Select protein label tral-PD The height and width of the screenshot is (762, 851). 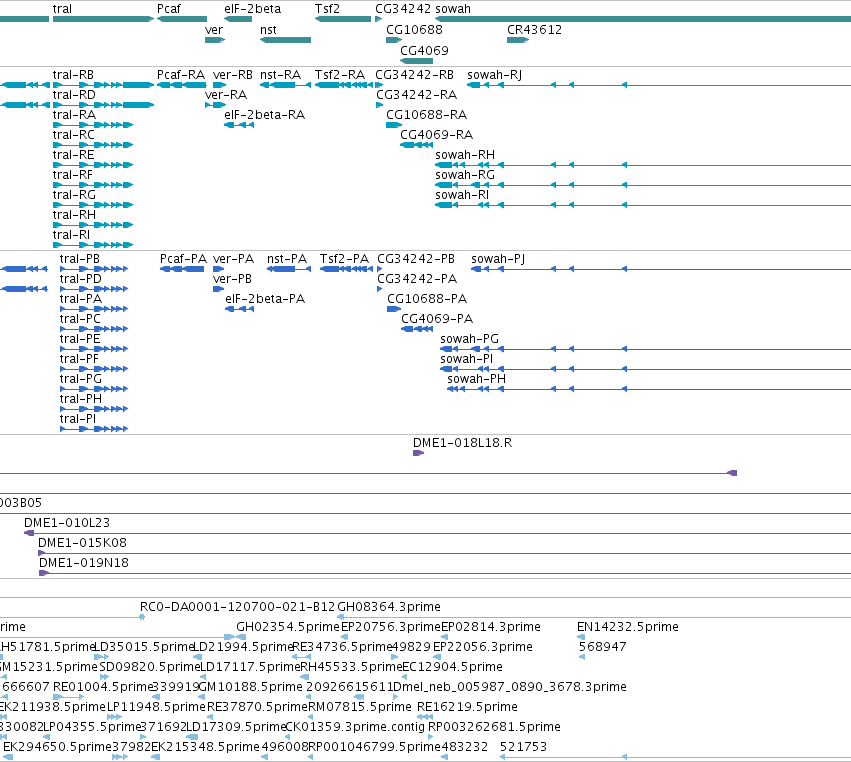coord(80,279)
